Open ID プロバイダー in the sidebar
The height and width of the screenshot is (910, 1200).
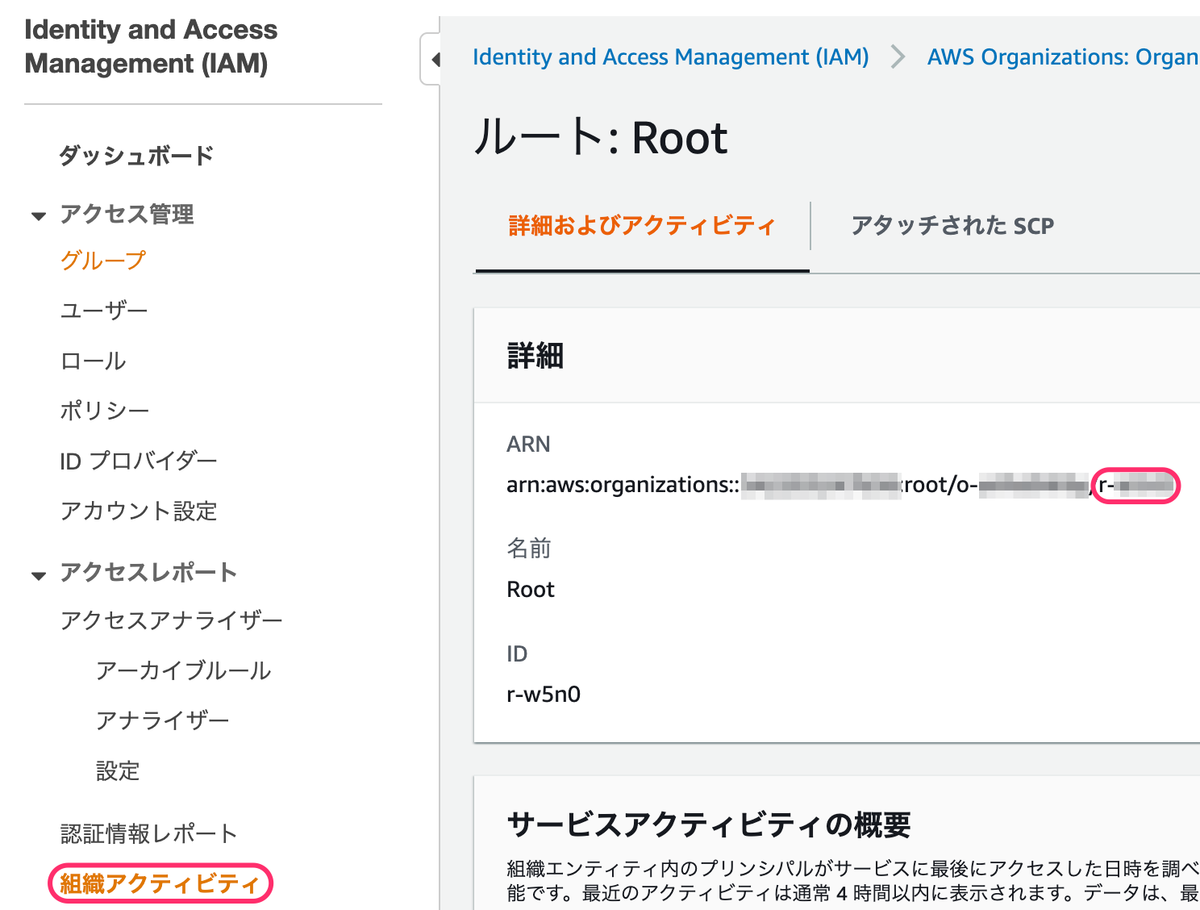[138, 461]
